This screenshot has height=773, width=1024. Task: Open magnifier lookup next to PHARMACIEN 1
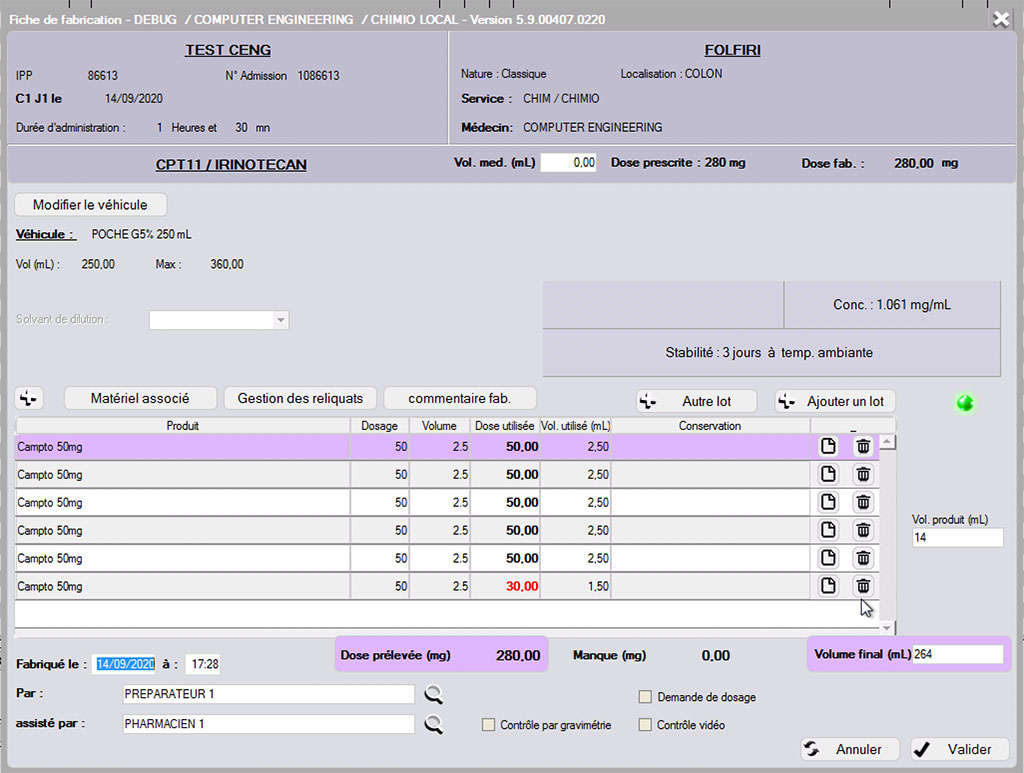(434, 725)
